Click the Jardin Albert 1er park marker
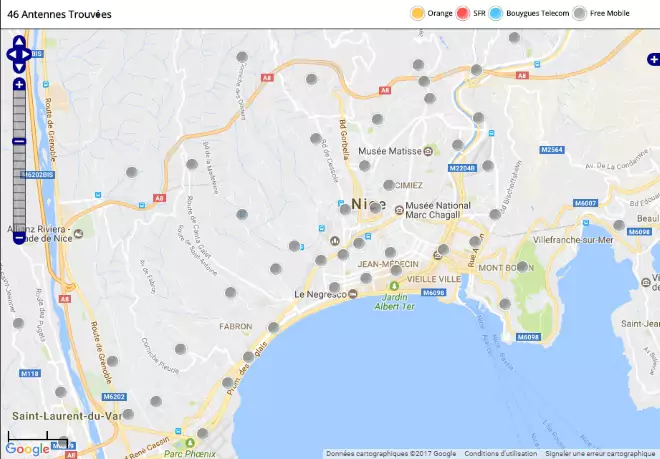Viewport: 660px width, 459px height. click(x=394, y=286)
